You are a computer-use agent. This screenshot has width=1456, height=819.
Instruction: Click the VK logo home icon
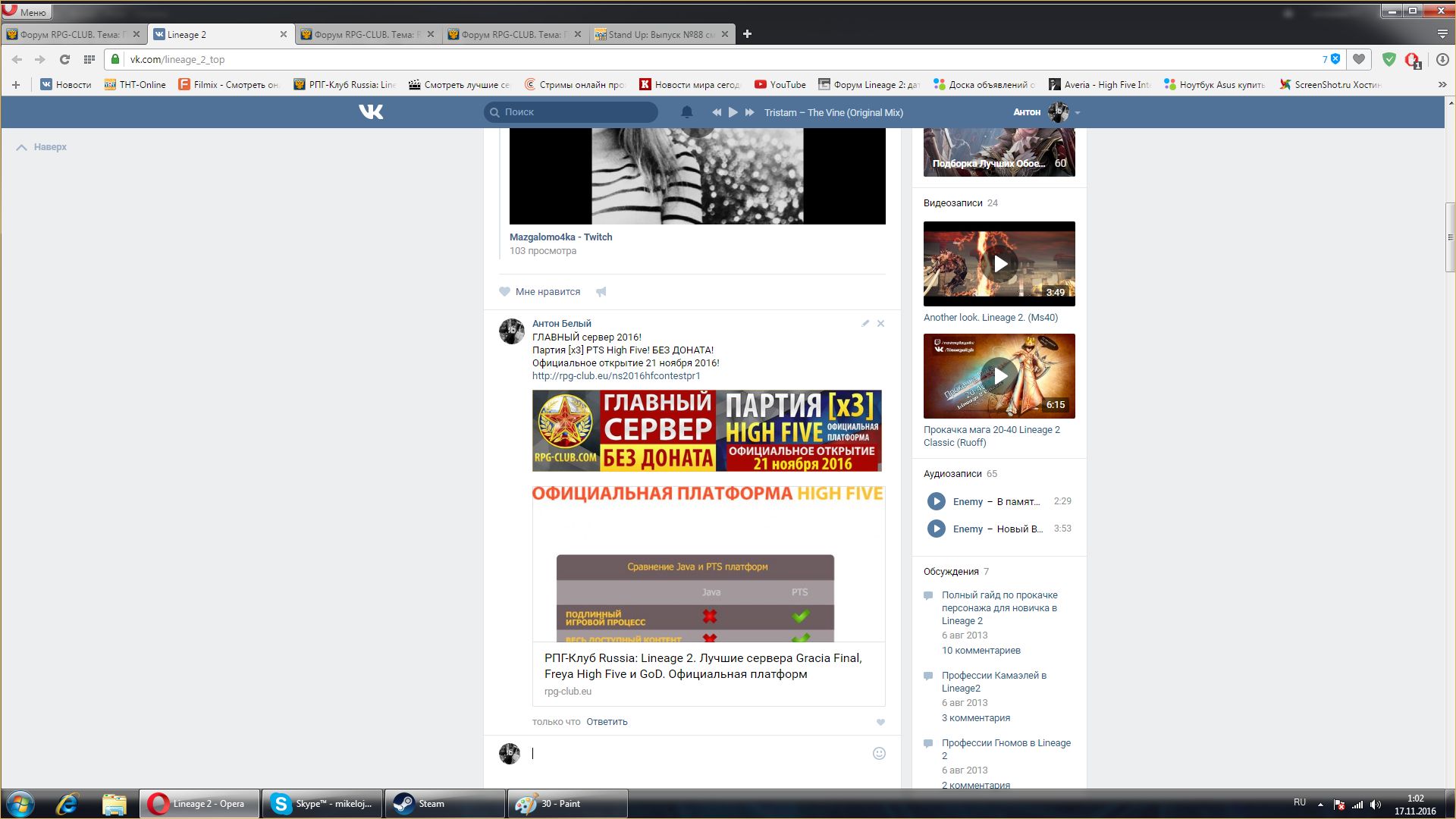tap(371, 111)
